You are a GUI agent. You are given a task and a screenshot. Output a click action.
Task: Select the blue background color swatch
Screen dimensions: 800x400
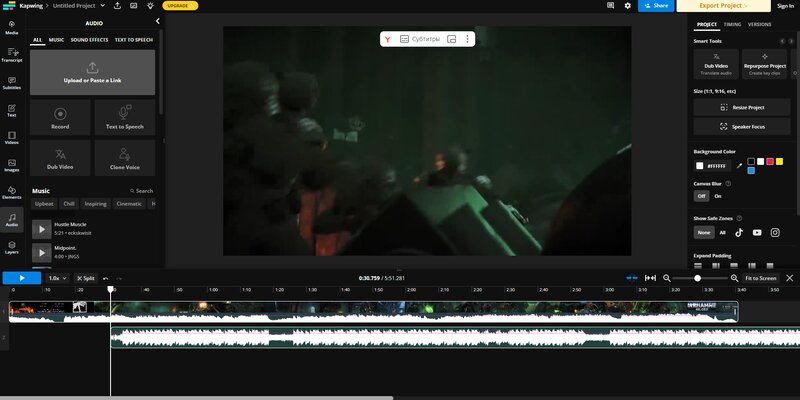pyautogui.click(x=751, y=170)
